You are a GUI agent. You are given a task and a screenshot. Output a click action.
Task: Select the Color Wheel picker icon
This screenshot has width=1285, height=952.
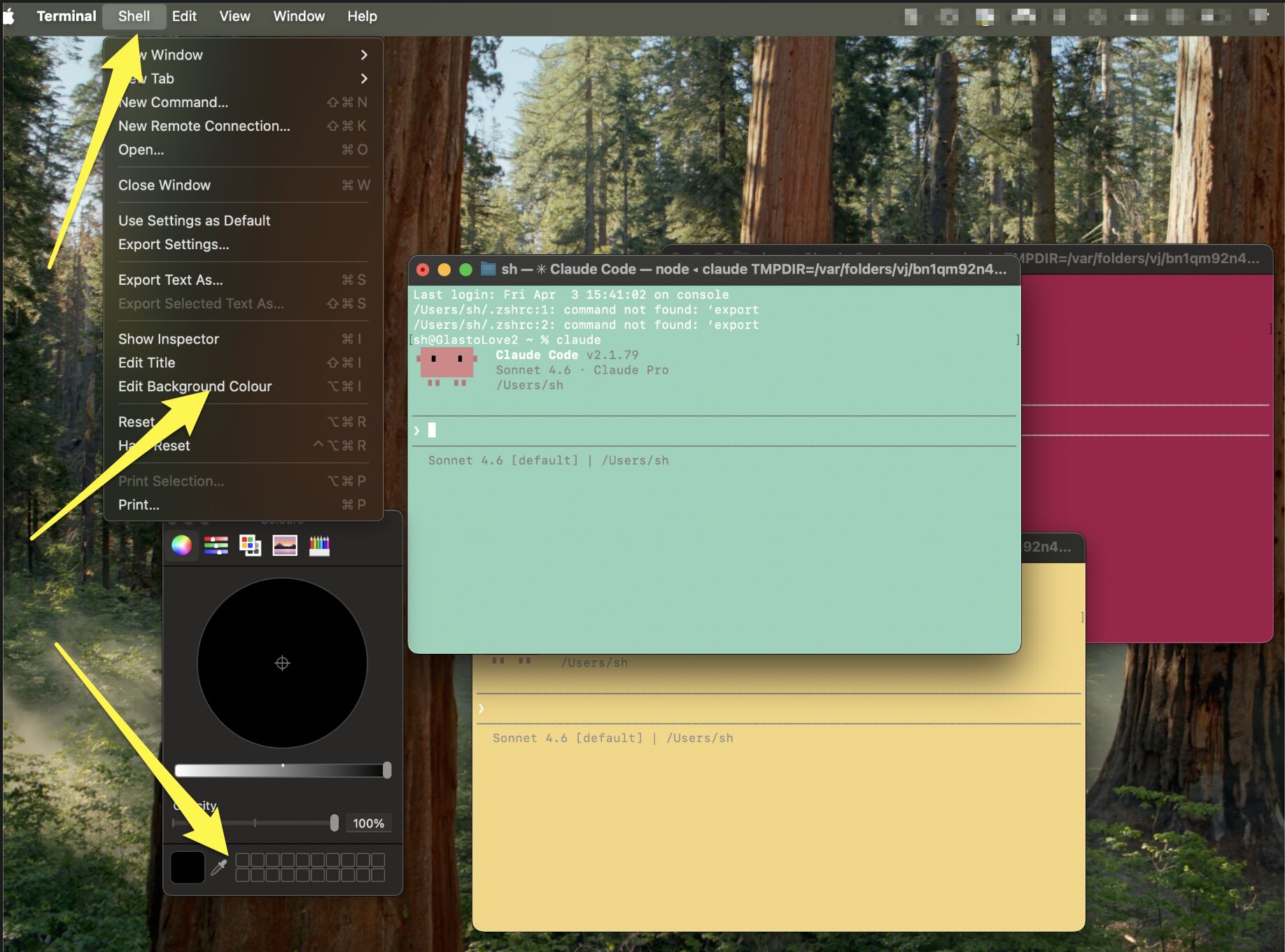click(x=182, y=545)
